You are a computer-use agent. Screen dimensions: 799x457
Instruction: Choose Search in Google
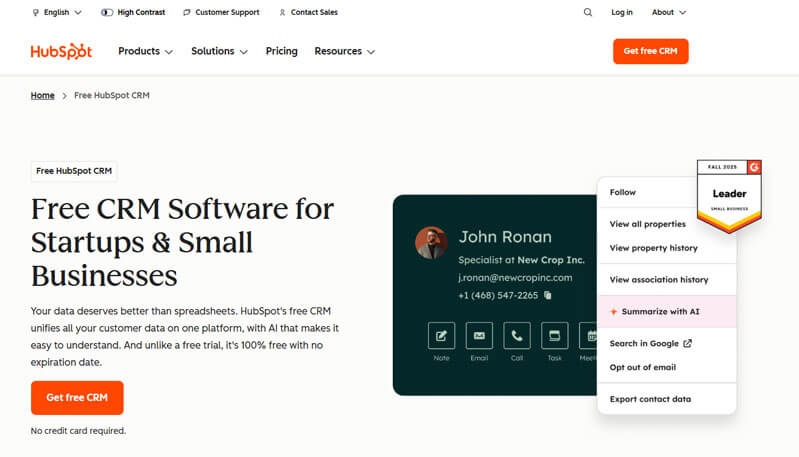650,343
